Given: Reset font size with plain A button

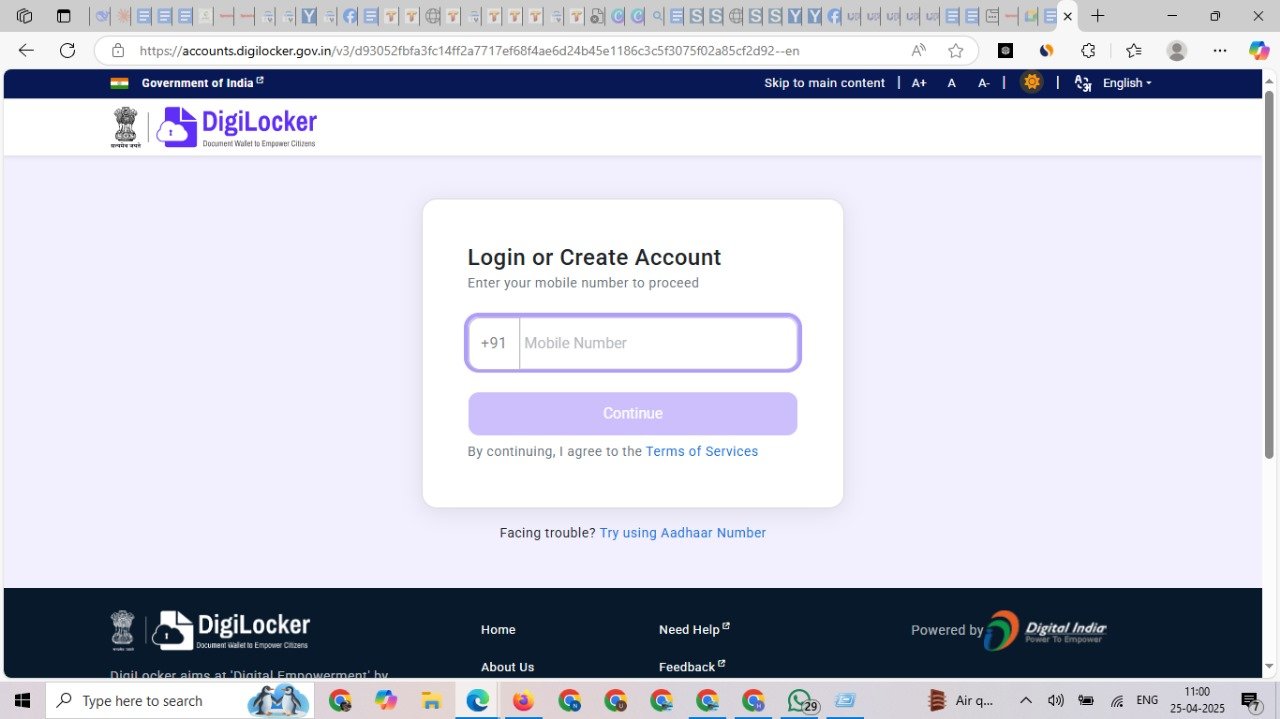Looking at the screenshot, I should pos(952,83).
